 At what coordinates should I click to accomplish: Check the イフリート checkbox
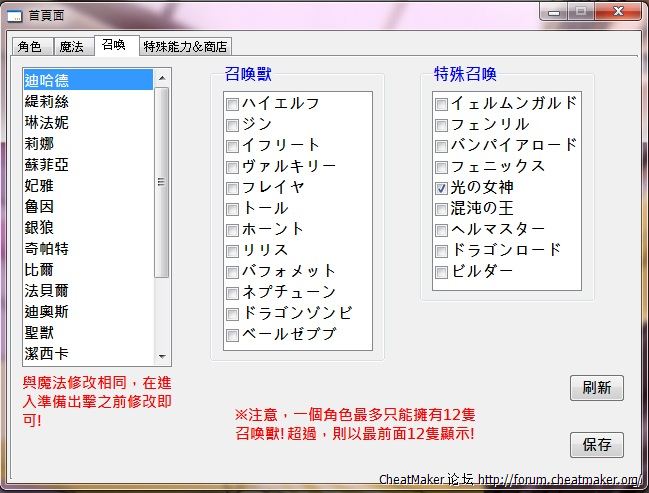point(232,146)
